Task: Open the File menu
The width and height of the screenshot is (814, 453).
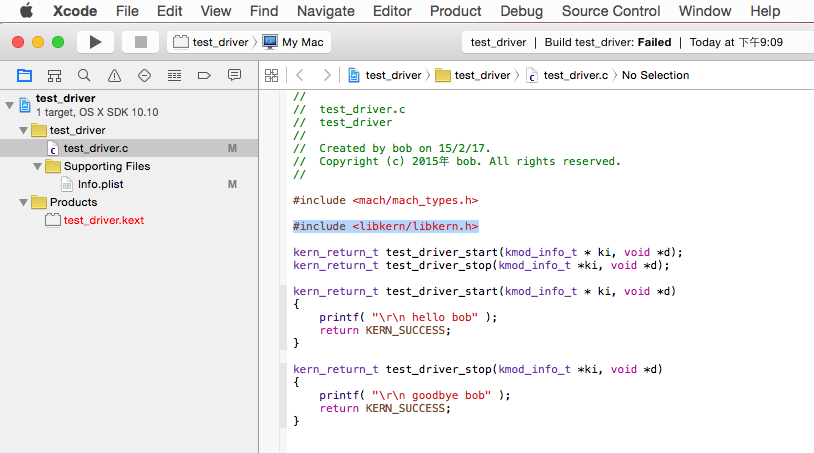Action: (x=127, y=11)
